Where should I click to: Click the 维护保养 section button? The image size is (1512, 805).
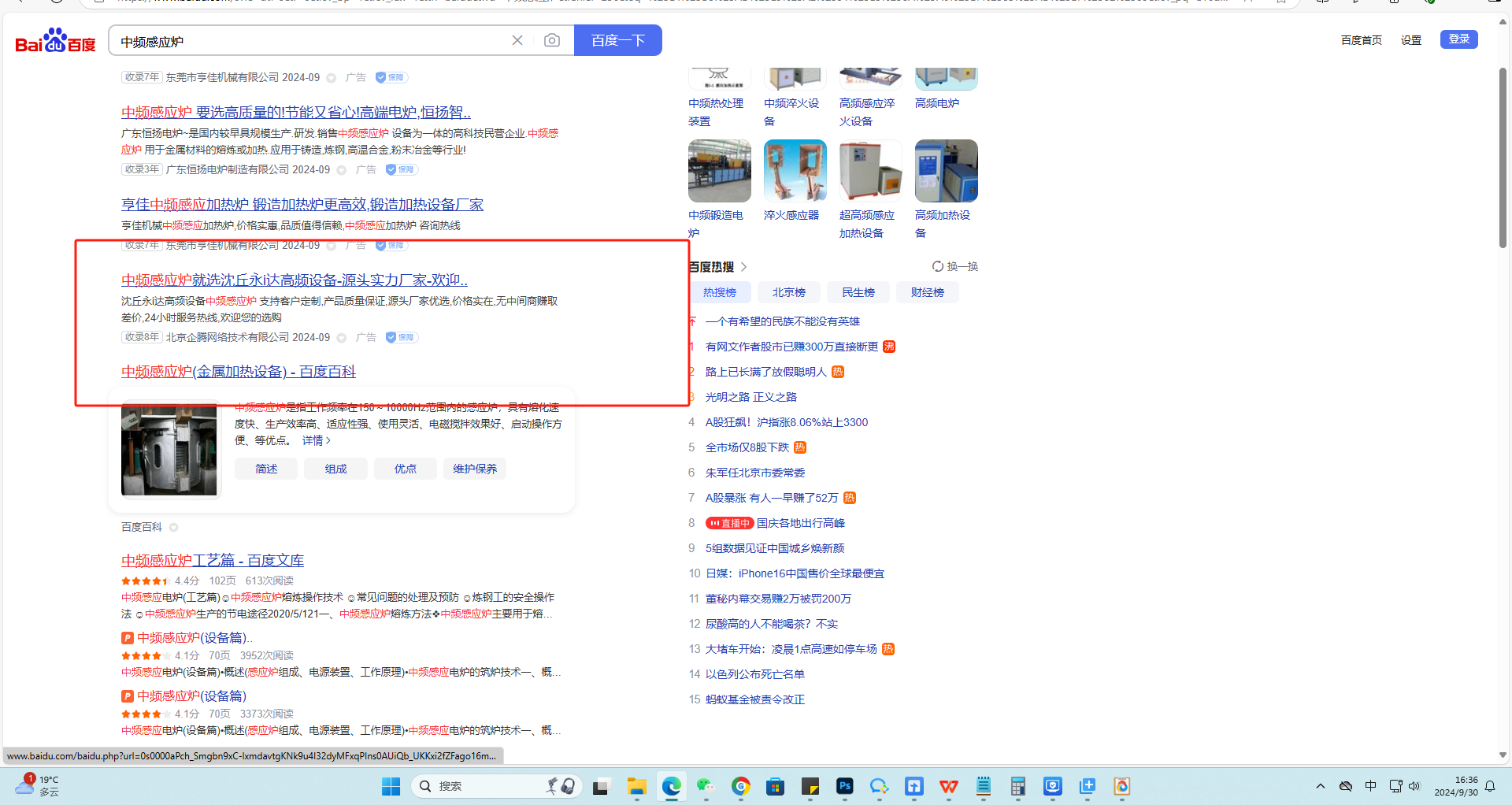pos(475,469)
